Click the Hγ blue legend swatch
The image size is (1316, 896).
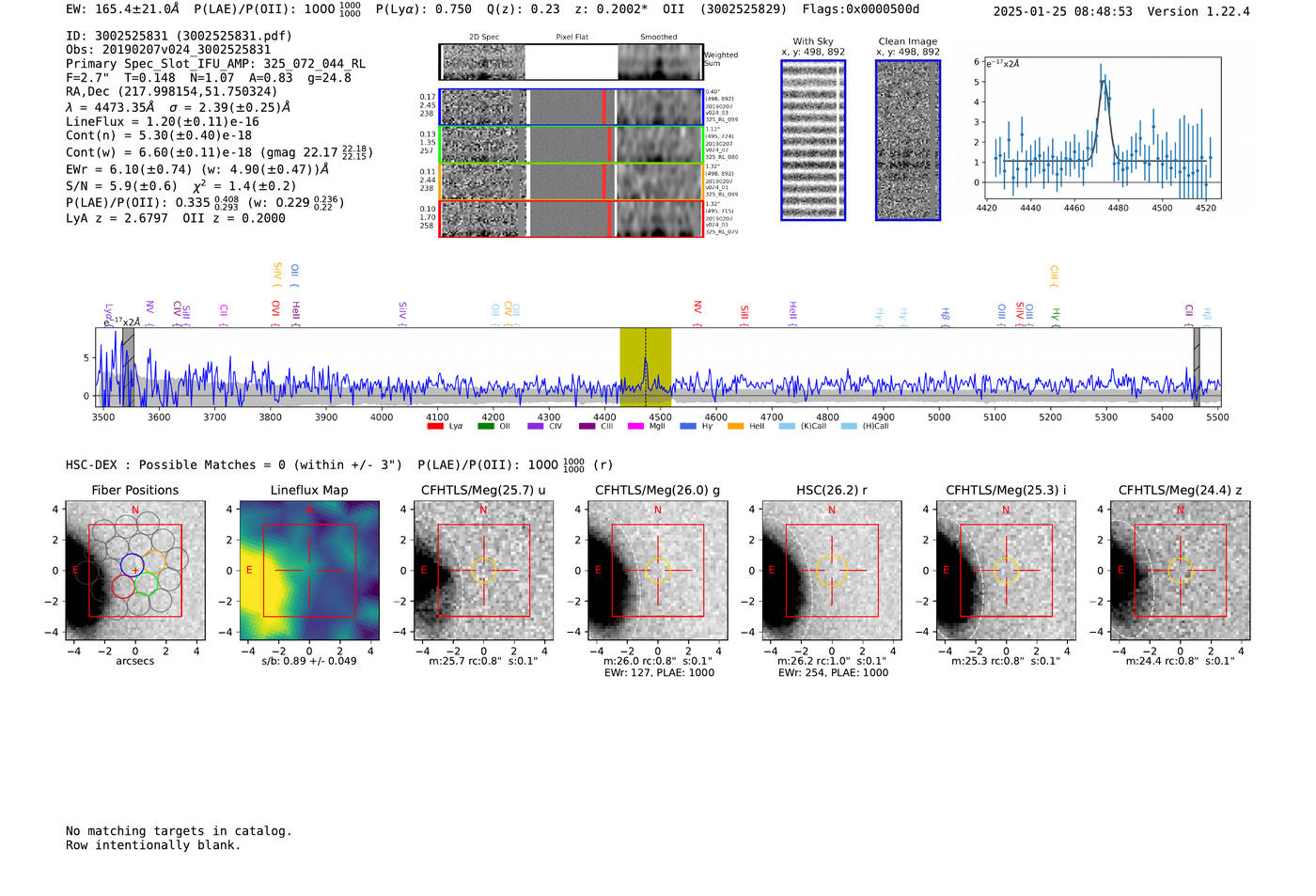tap(688, 426)
